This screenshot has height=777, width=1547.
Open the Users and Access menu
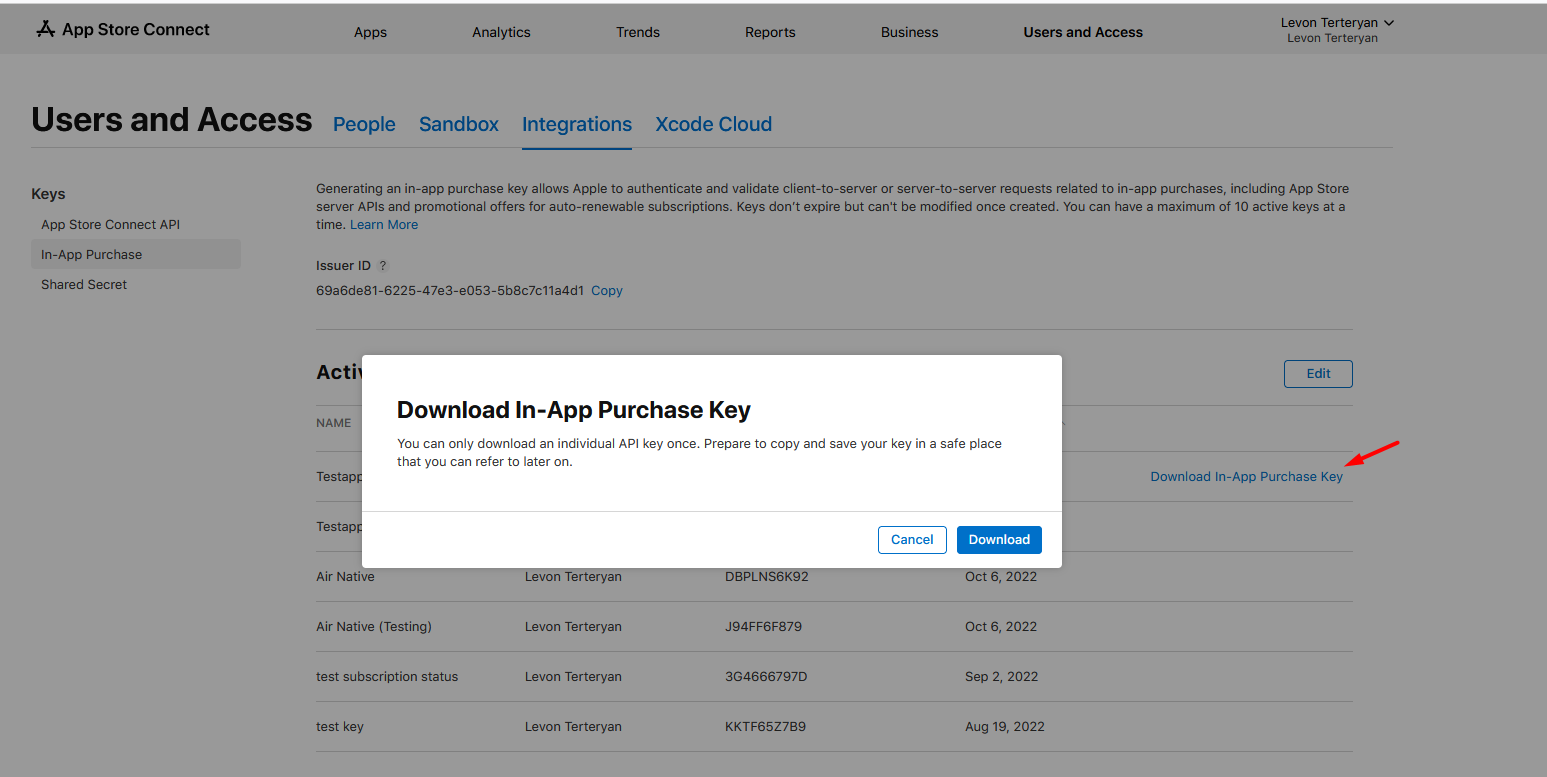[x=1083, y=32]
